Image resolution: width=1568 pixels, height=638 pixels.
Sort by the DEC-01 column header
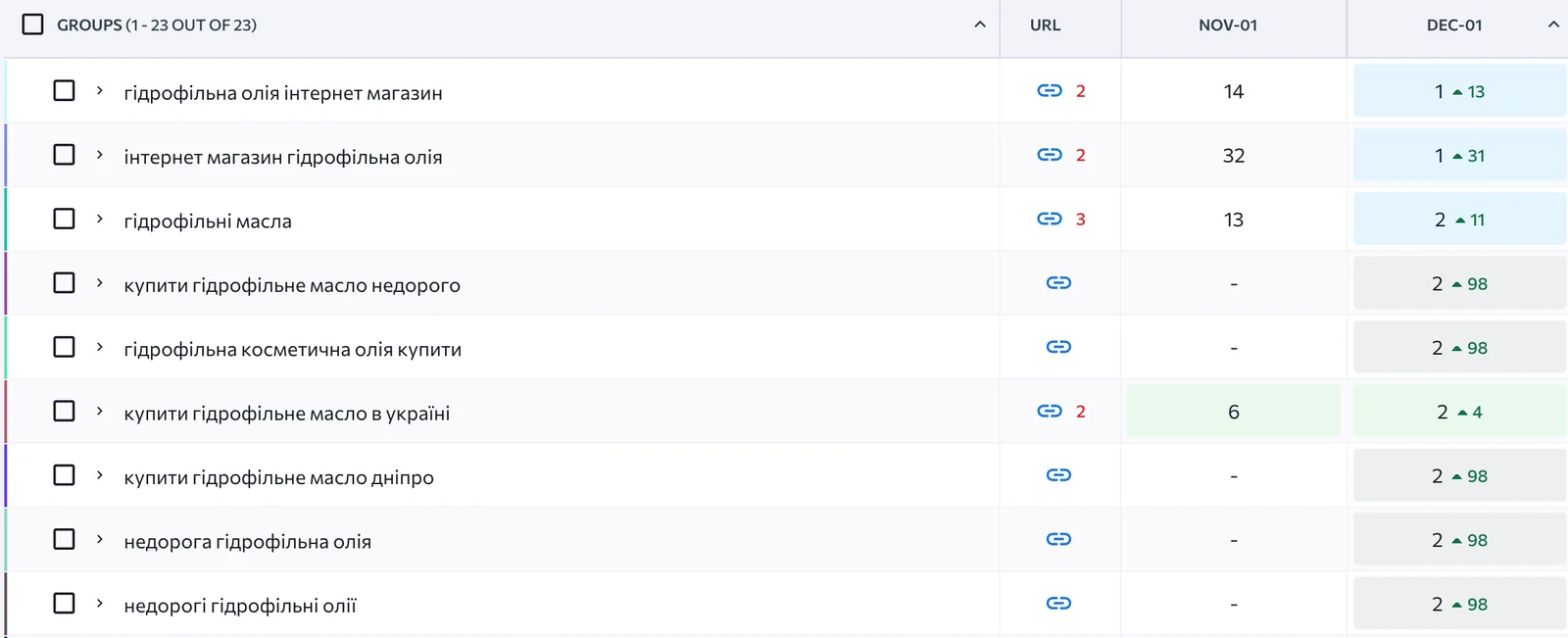[1454, 25]
